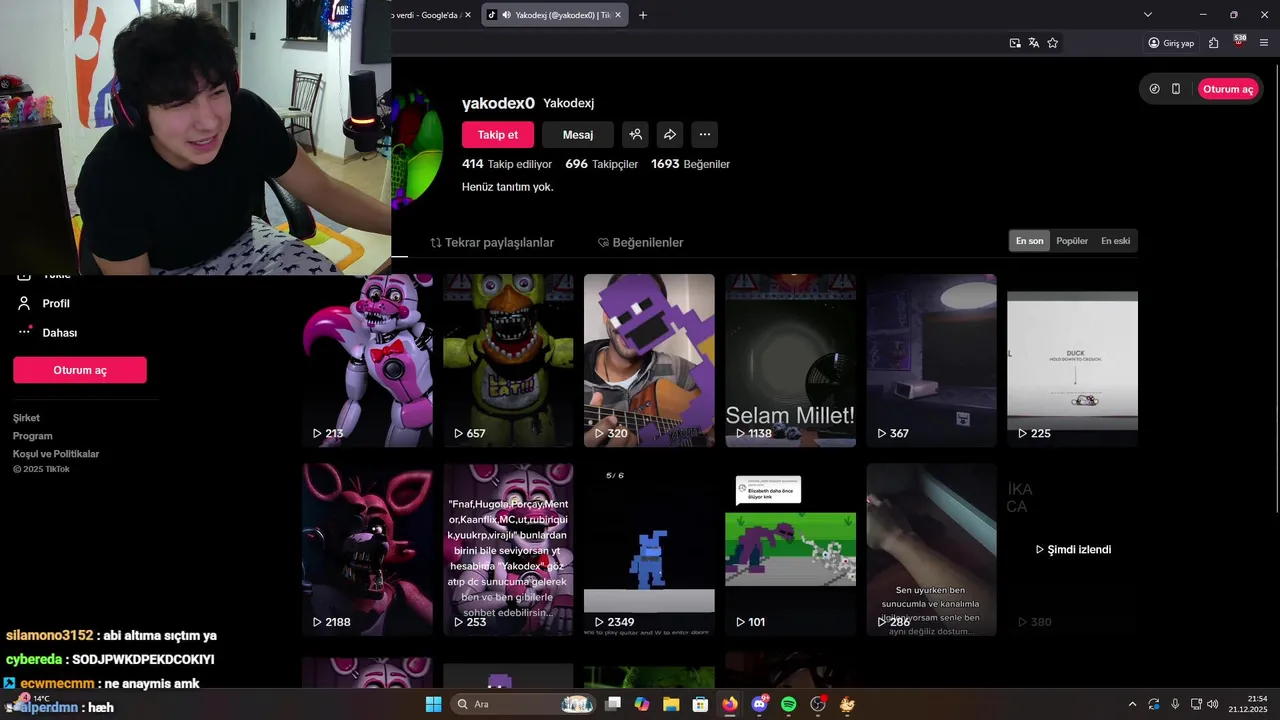This screenshot has height=720, width=1280.
Task: Open the video with 286 views
Action: point(931,549)
